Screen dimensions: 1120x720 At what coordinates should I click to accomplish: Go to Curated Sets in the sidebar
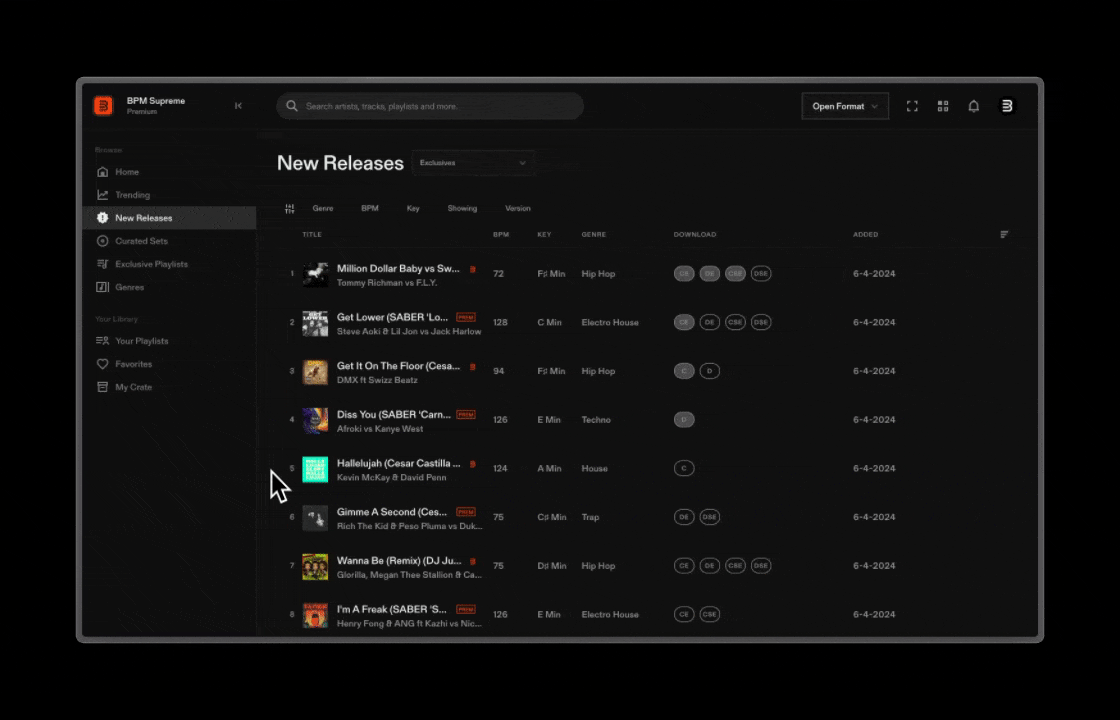tap(141, 241)
